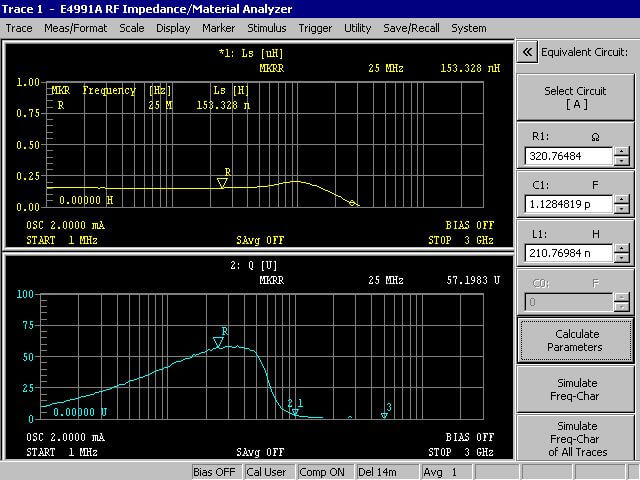Increase R1 value with up arrow

tap(622, 151)
